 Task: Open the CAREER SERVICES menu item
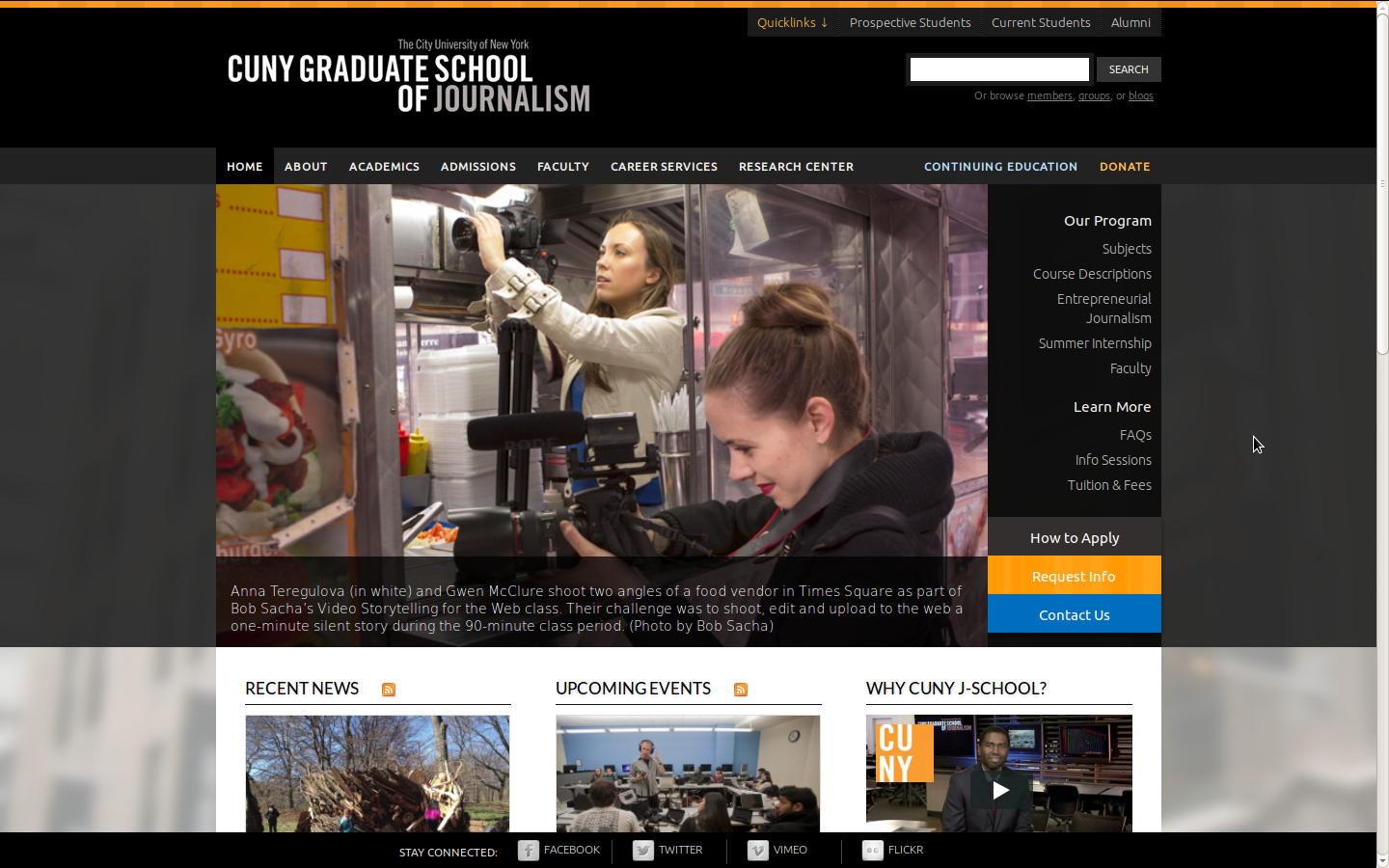pos(664,166)
